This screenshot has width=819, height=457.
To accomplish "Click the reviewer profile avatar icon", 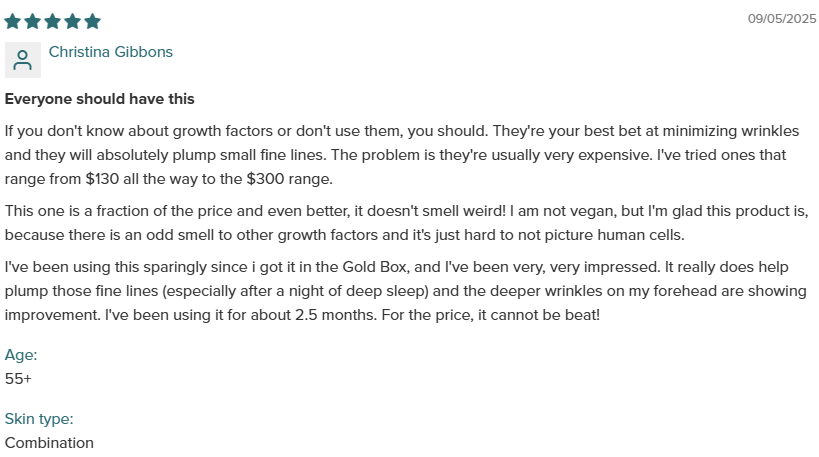I will tap(22, 60).
